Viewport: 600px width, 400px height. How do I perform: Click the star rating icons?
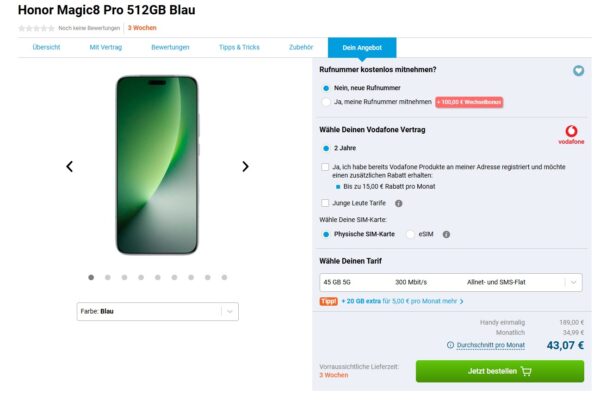click(x=36, y=28)
